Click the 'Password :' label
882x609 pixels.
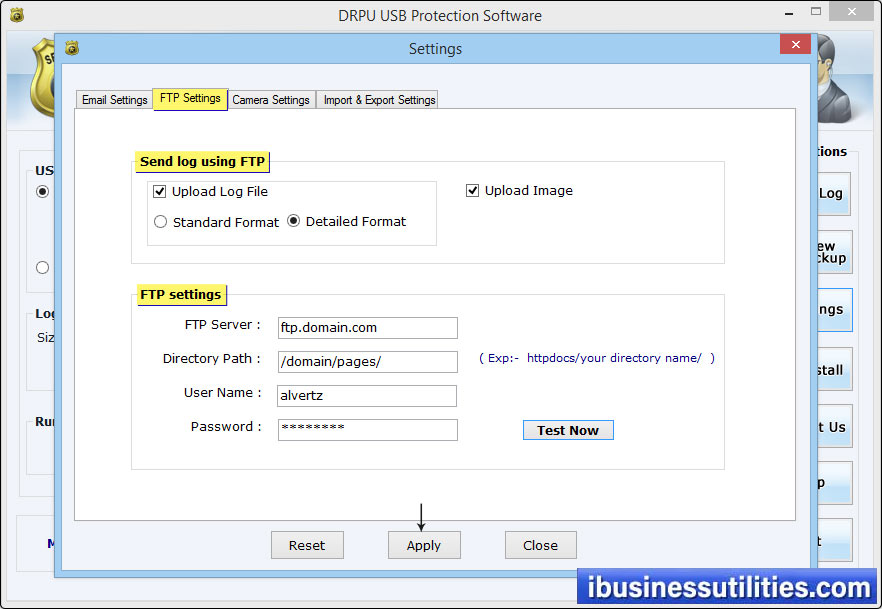pyautogui.click(x=226, y=427)
